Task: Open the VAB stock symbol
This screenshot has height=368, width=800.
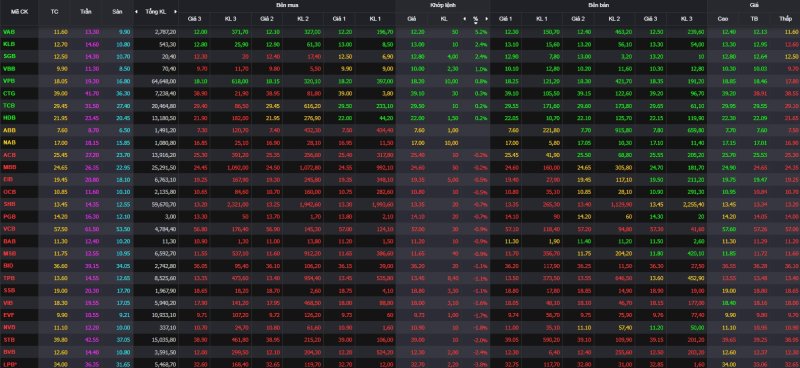Action: click(9, 32)
